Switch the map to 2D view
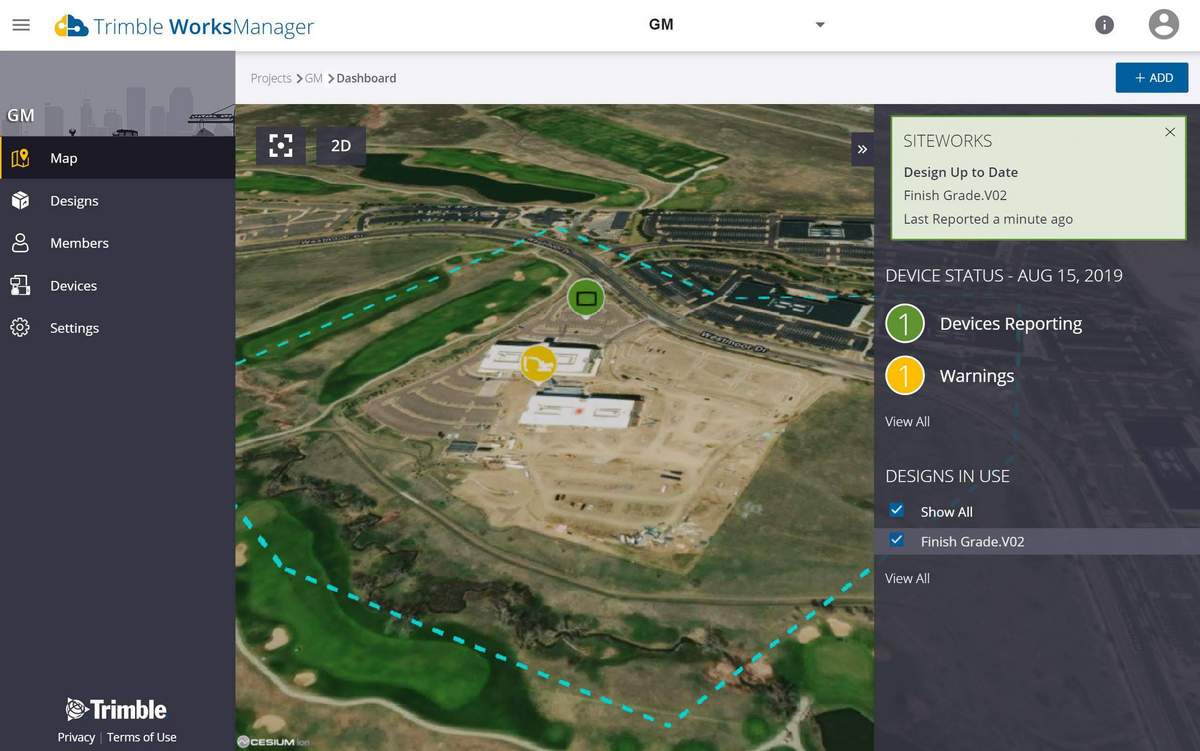Viewport: 1200px width, 751px height. click(x=340, y=145)
